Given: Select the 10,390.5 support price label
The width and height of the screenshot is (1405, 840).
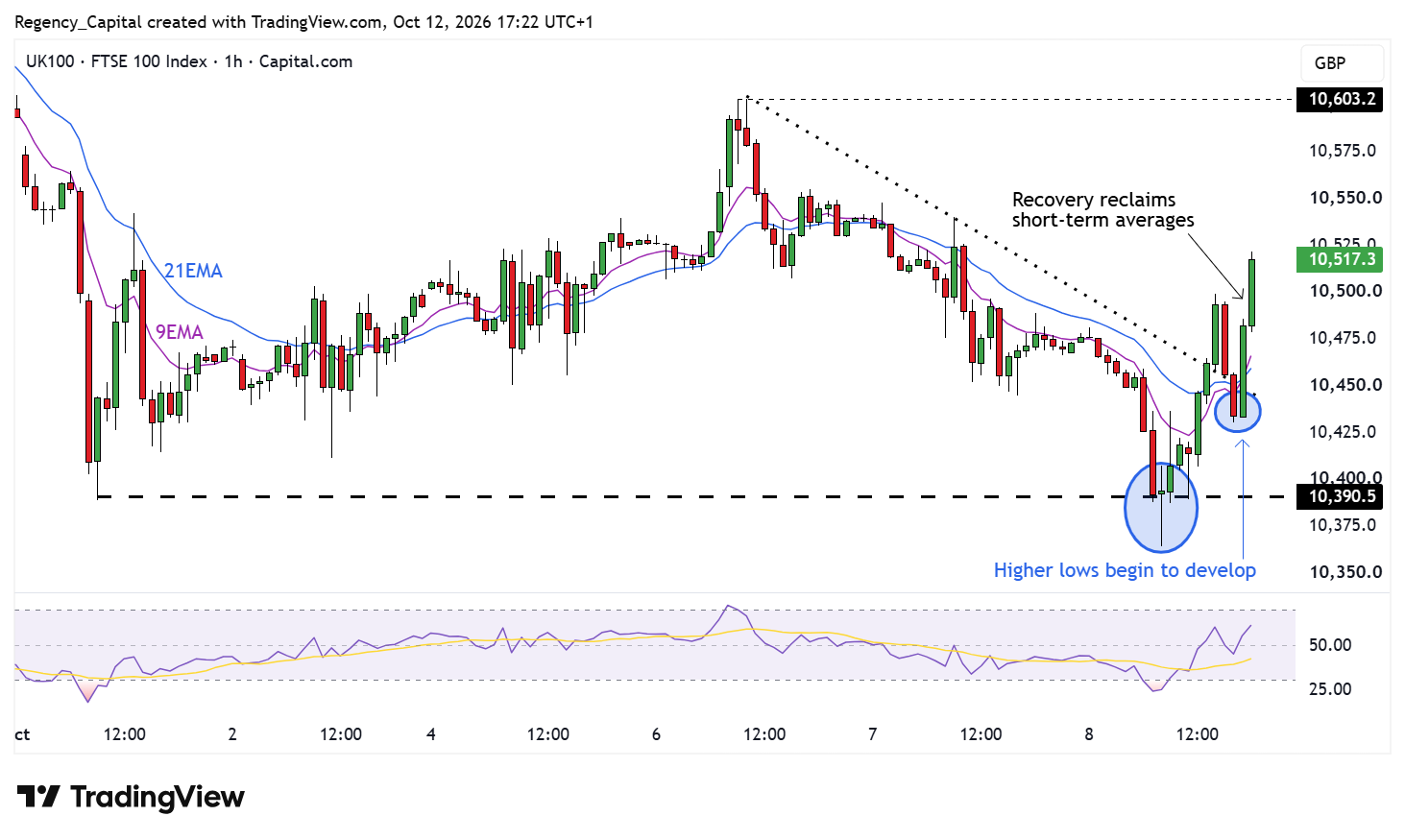Looking at the screenshot, I should [1340, 496].
